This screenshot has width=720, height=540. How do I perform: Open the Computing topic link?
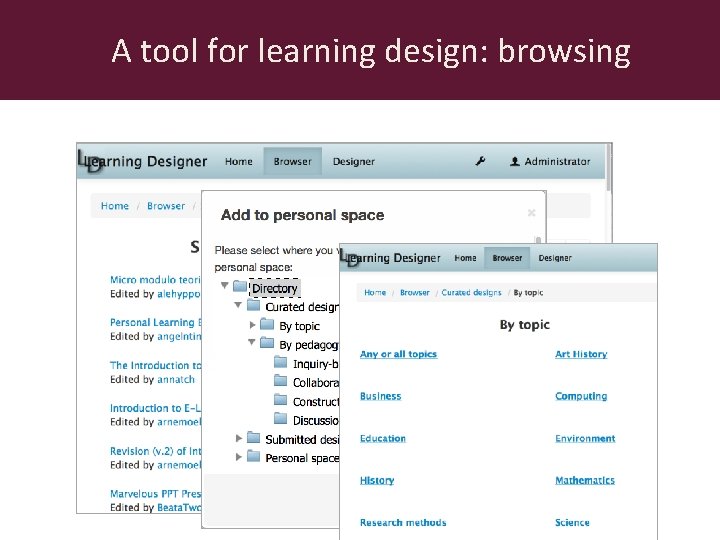[x=581, y=396]
